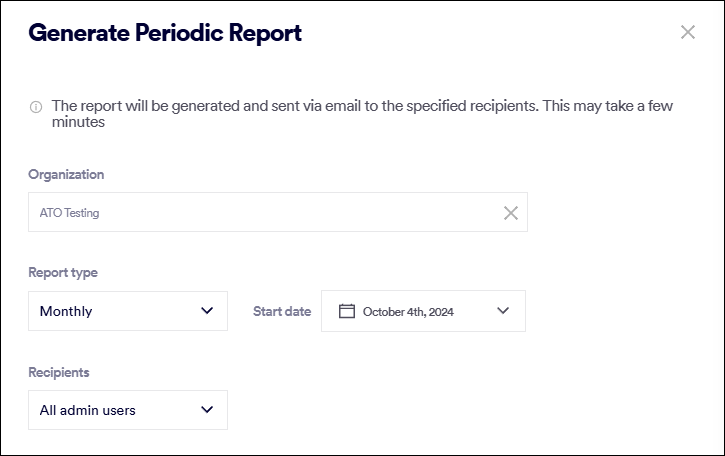This screenshot has width=725, height=456.
Task: Open the Start date picker chevron
Action: 503,311
